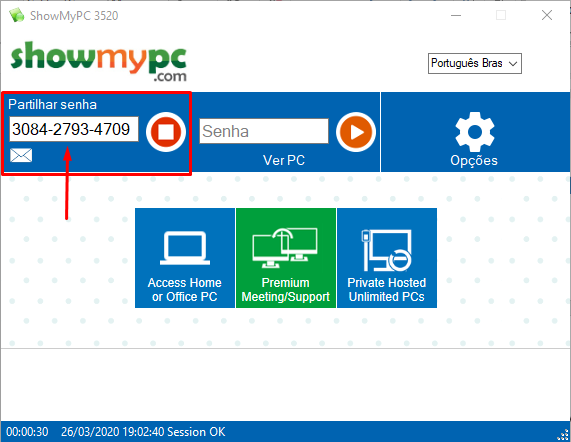Open the Português Bras language dropdown
This screenshot has width=571, height=442.
tap(475, 63)
